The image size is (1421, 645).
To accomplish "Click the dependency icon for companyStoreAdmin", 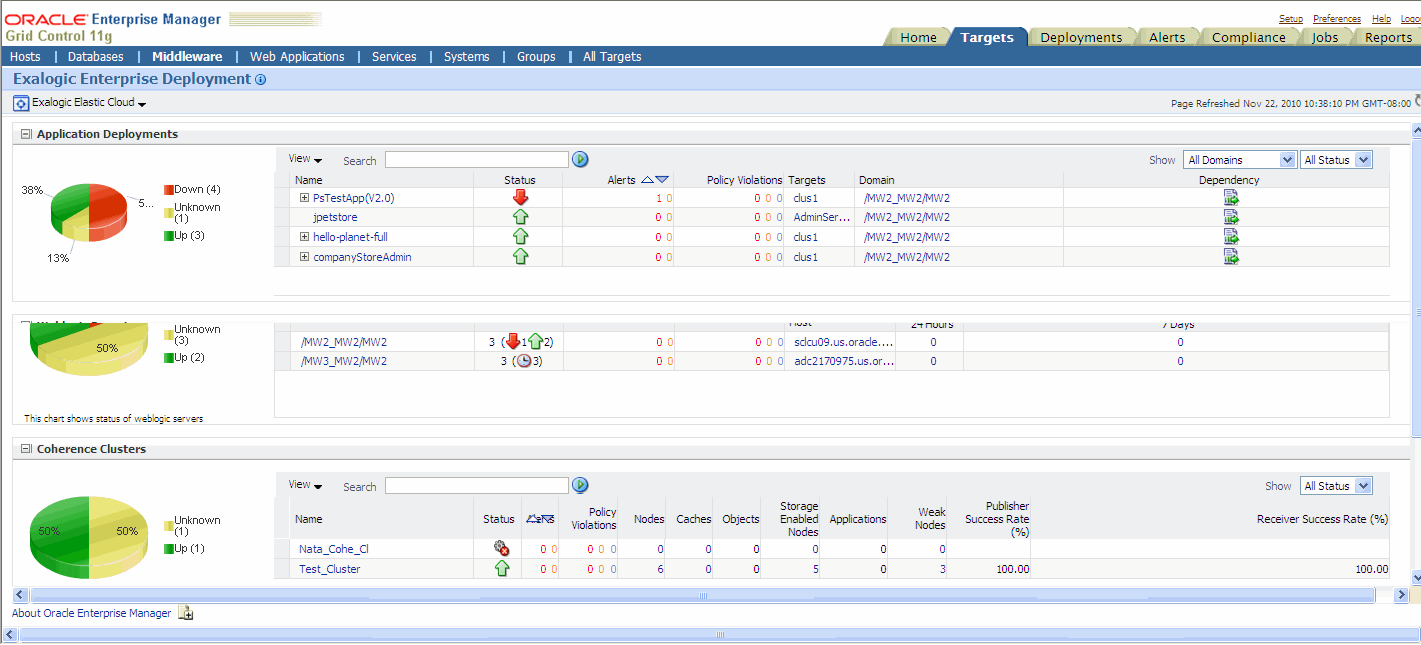I will [1231, 257].
